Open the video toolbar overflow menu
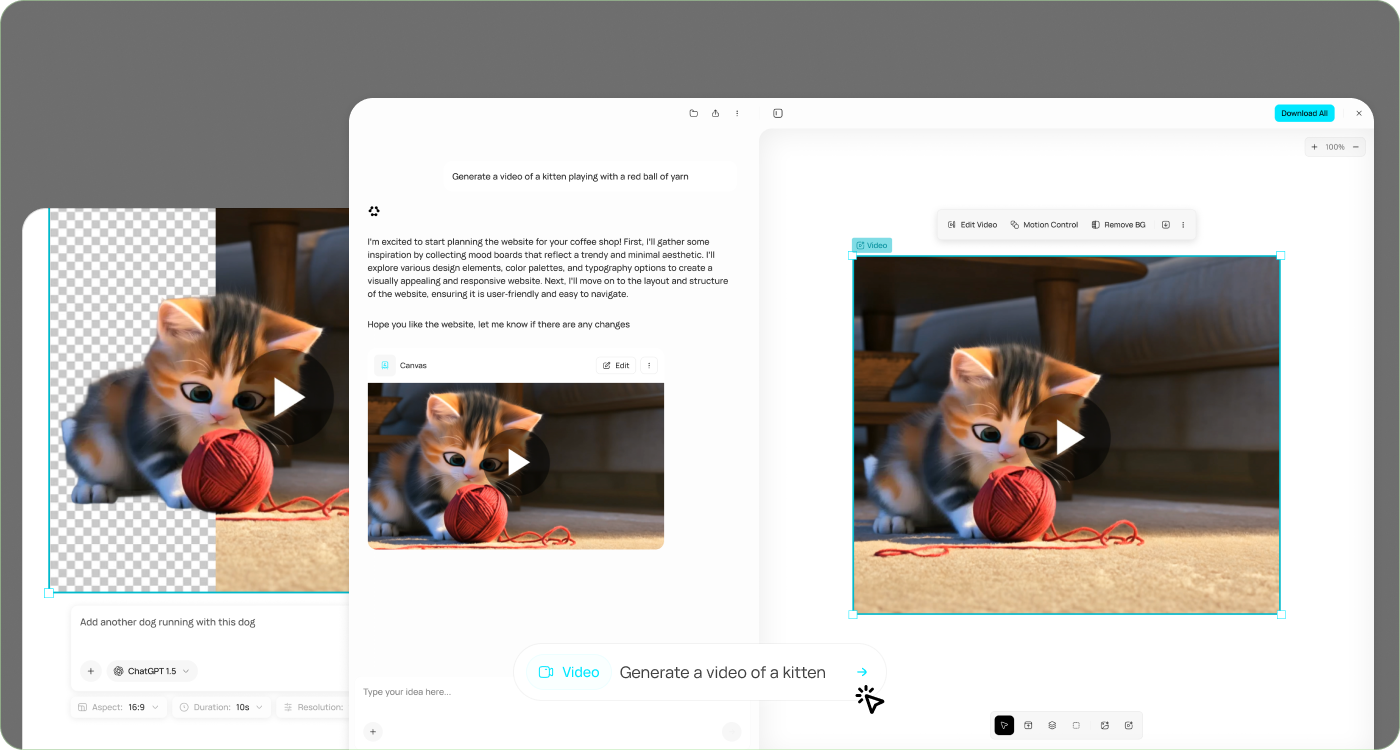 [x=1183, y=224]
